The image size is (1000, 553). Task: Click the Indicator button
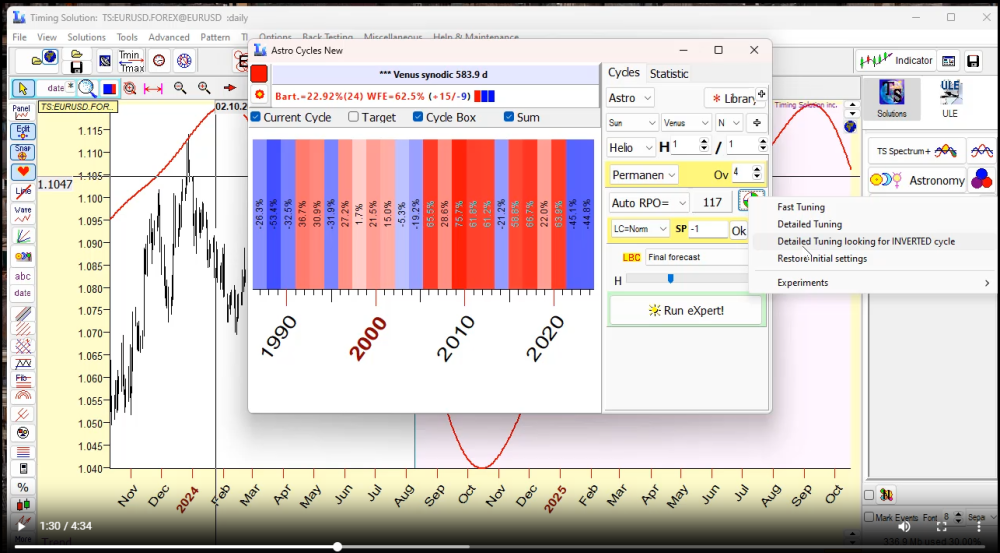tap(896, 61)
